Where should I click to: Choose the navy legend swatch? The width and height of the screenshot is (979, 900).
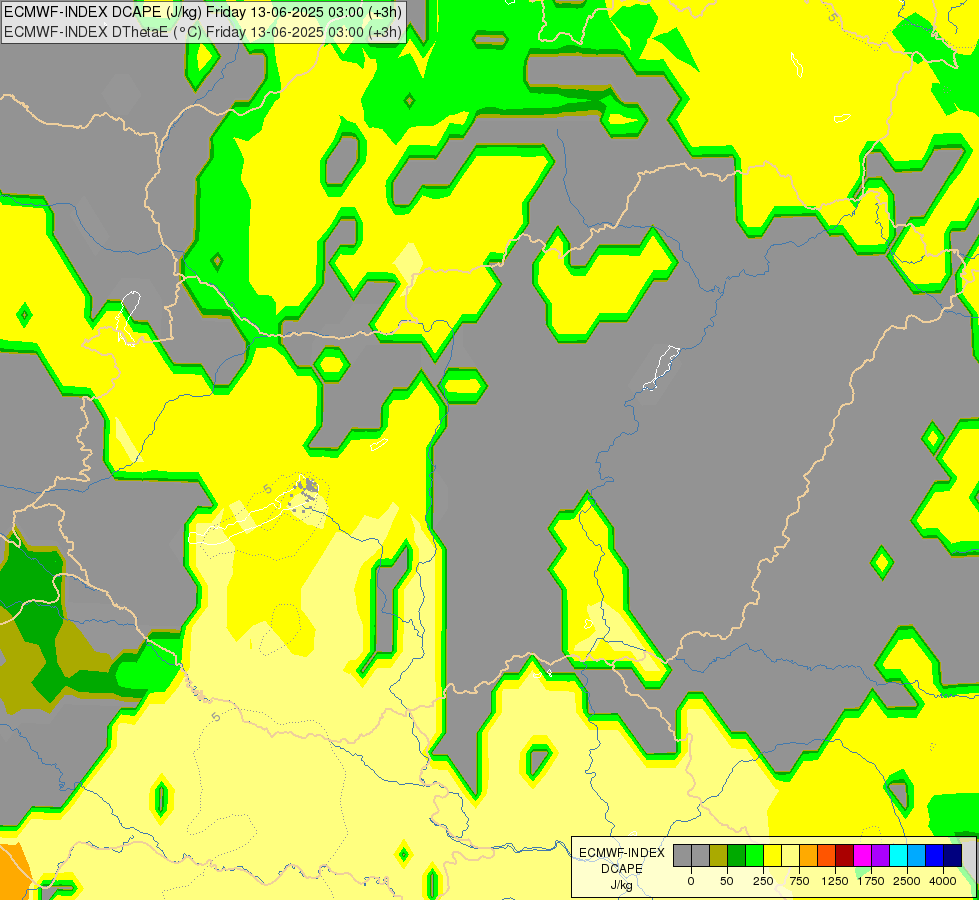coord(953,855)
